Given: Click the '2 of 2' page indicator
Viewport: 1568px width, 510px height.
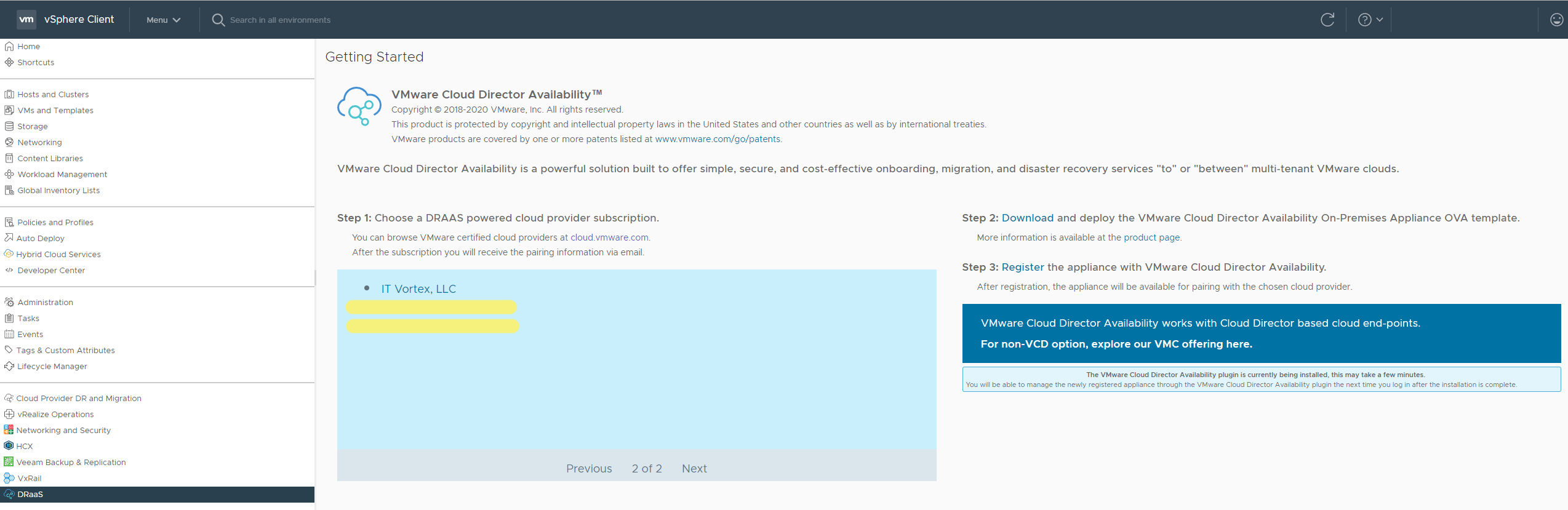Looking at the screenshot, I should [647, 468].
